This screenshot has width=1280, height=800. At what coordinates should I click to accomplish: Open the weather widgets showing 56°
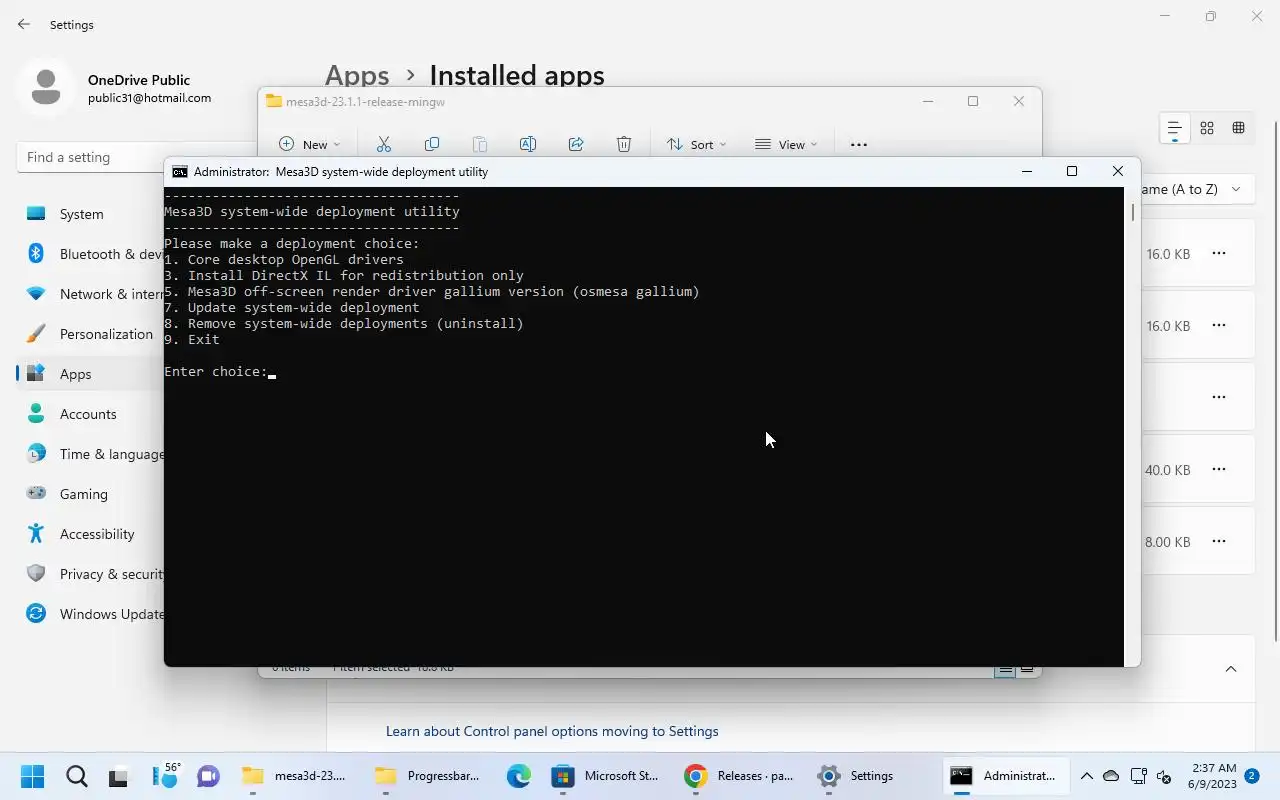pos(165,775)
